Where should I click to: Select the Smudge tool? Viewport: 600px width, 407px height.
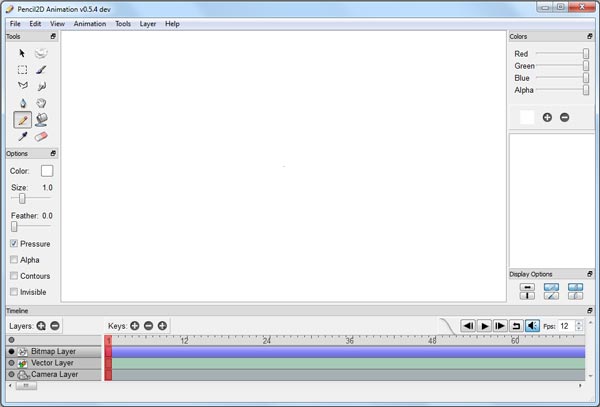coord(41,86)
